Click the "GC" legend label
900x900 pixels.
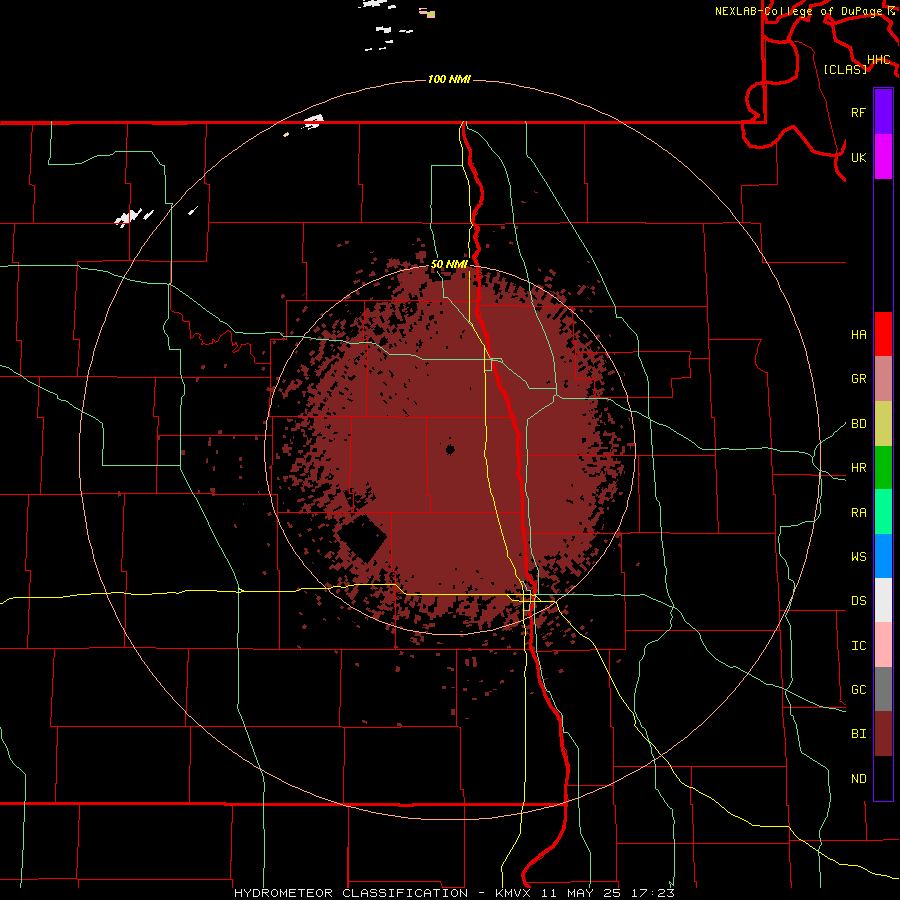(x=858, y=690)
